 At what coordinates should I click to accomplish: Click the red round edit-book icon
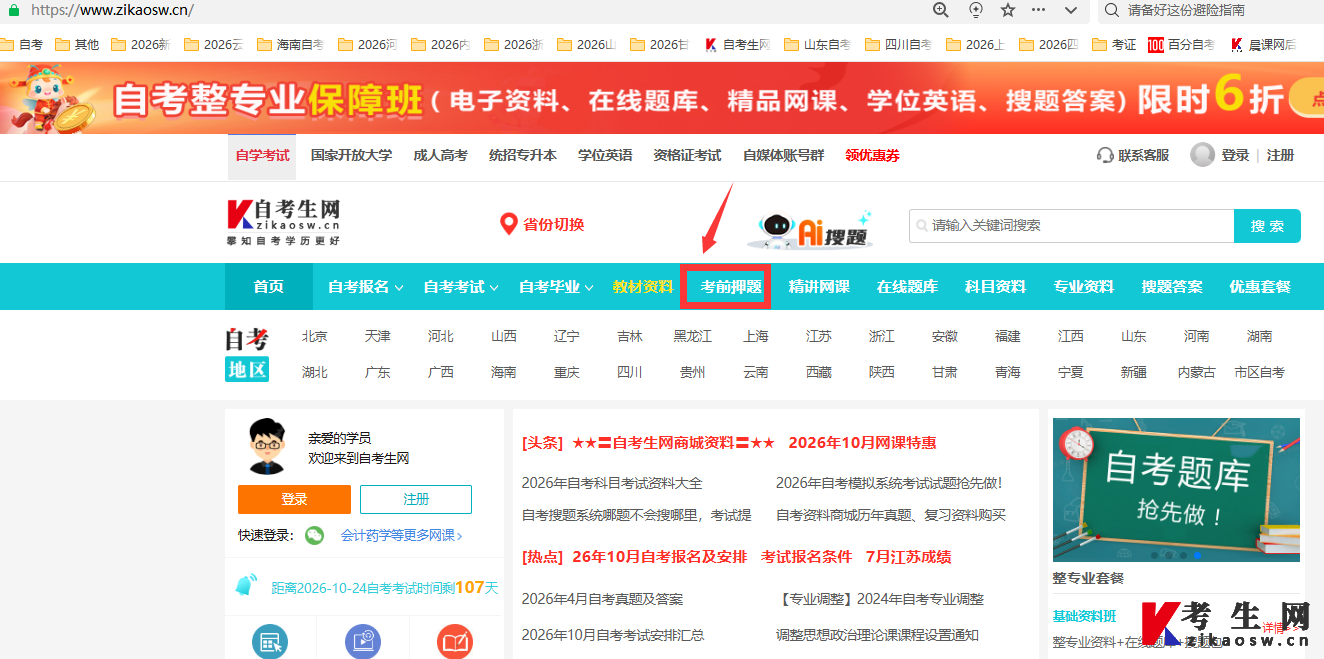click(x=456, y=641)
